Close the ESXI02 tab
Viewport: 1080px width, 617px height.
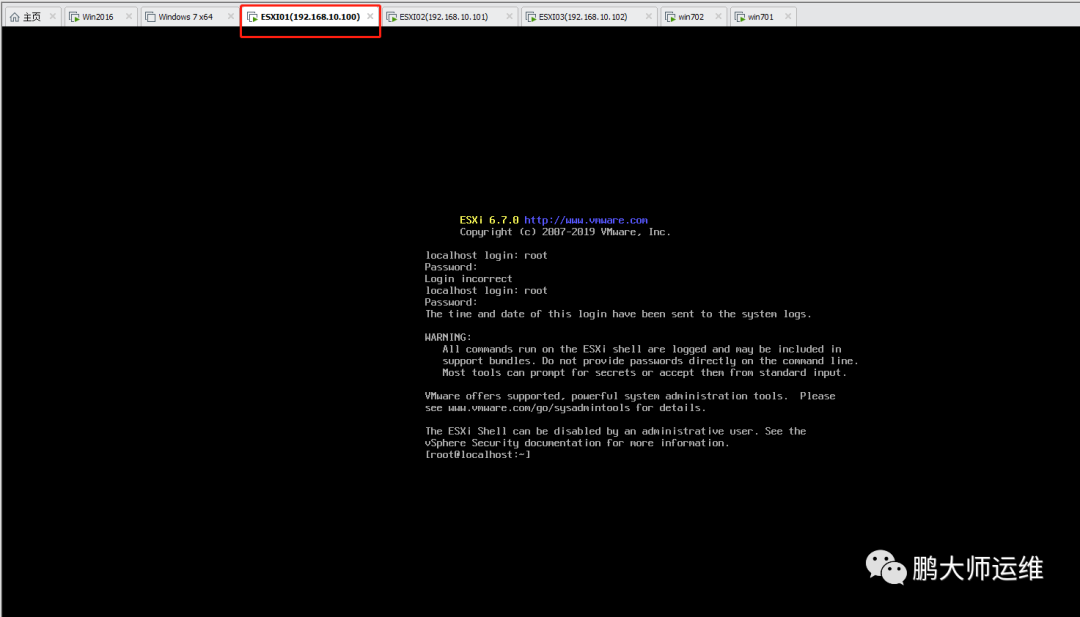tap(510, 17)
